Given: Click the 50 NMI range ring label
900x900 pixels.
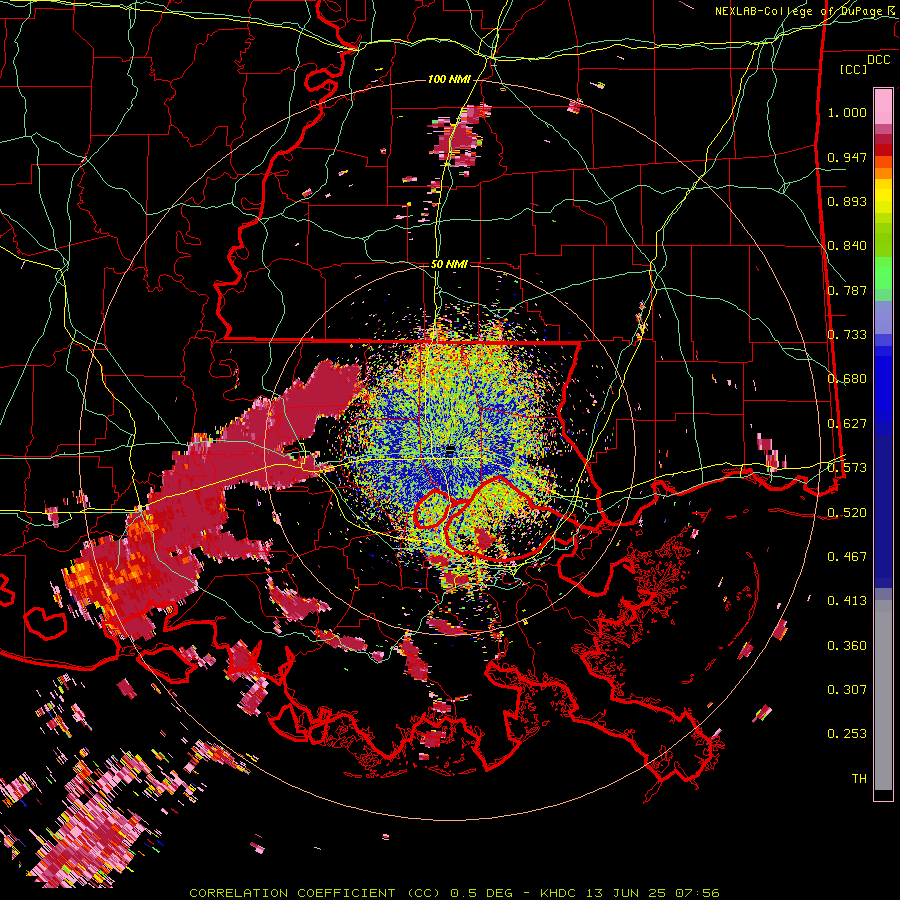Looking at the screenshot, I should click(449, 264).
